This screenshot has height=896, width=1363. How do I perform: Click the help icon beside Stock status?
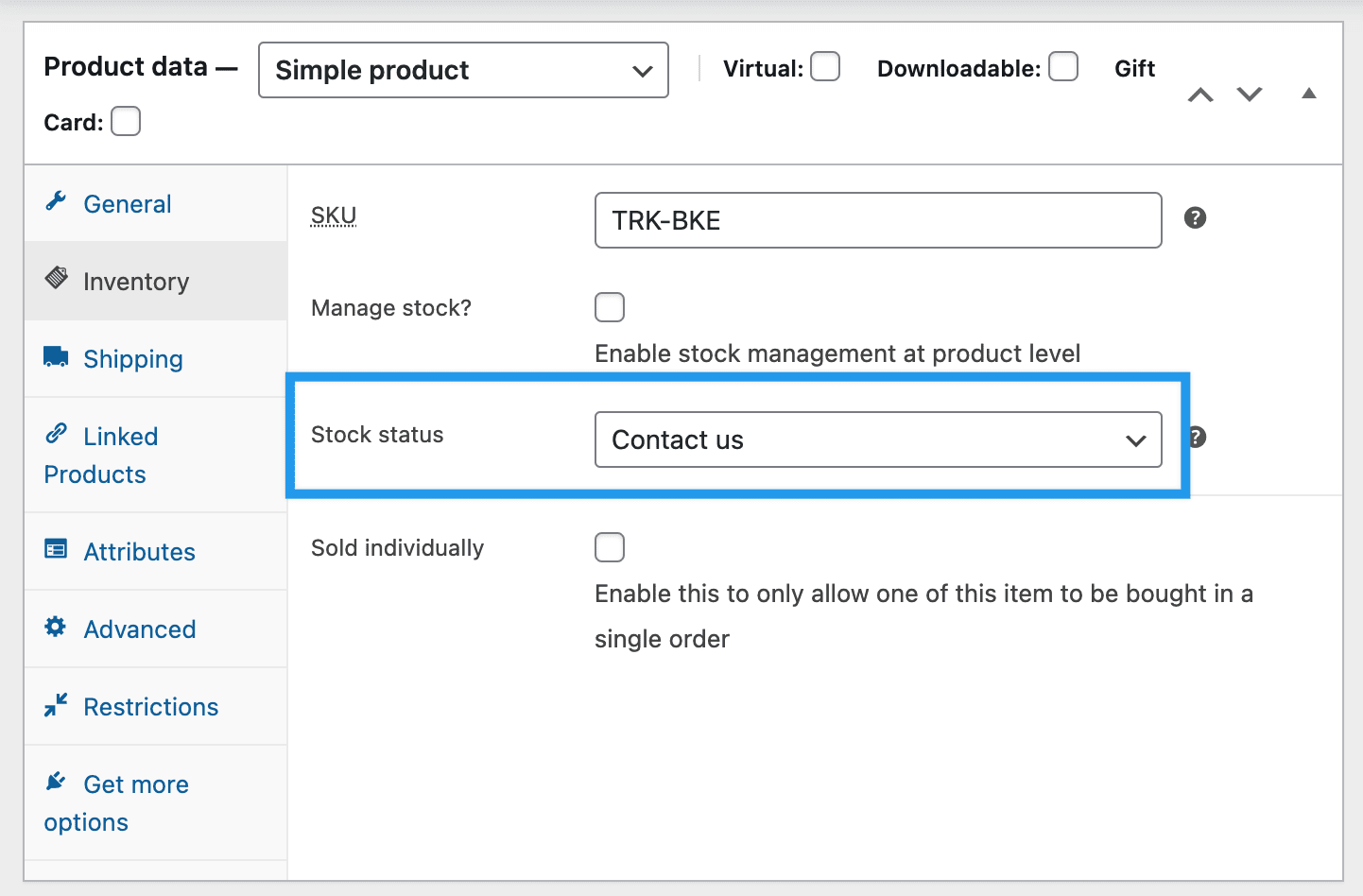(1197, 438)
